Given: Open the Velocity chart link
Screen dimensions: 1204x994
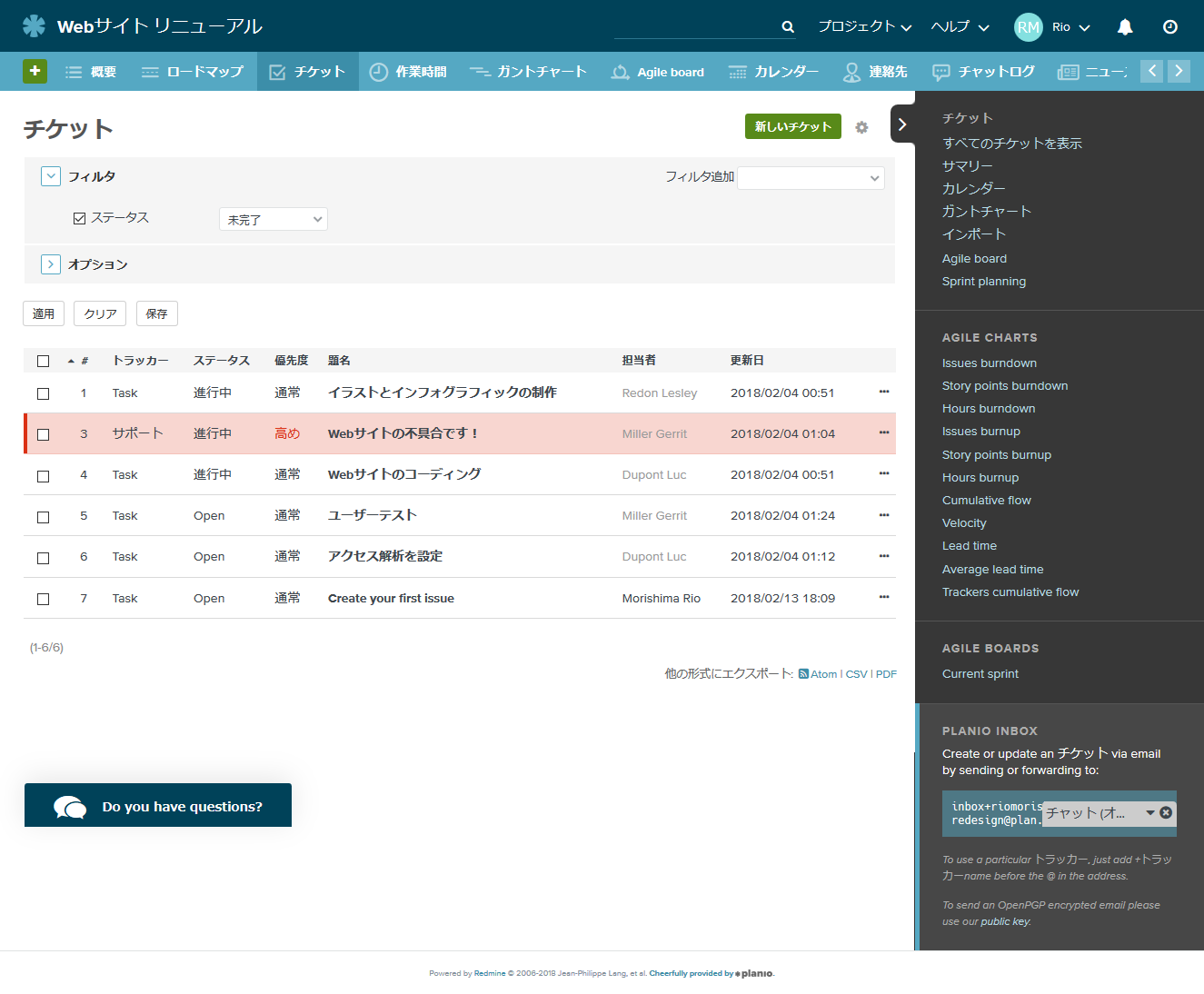Looking at the screenshot, I should pos(964,523).
